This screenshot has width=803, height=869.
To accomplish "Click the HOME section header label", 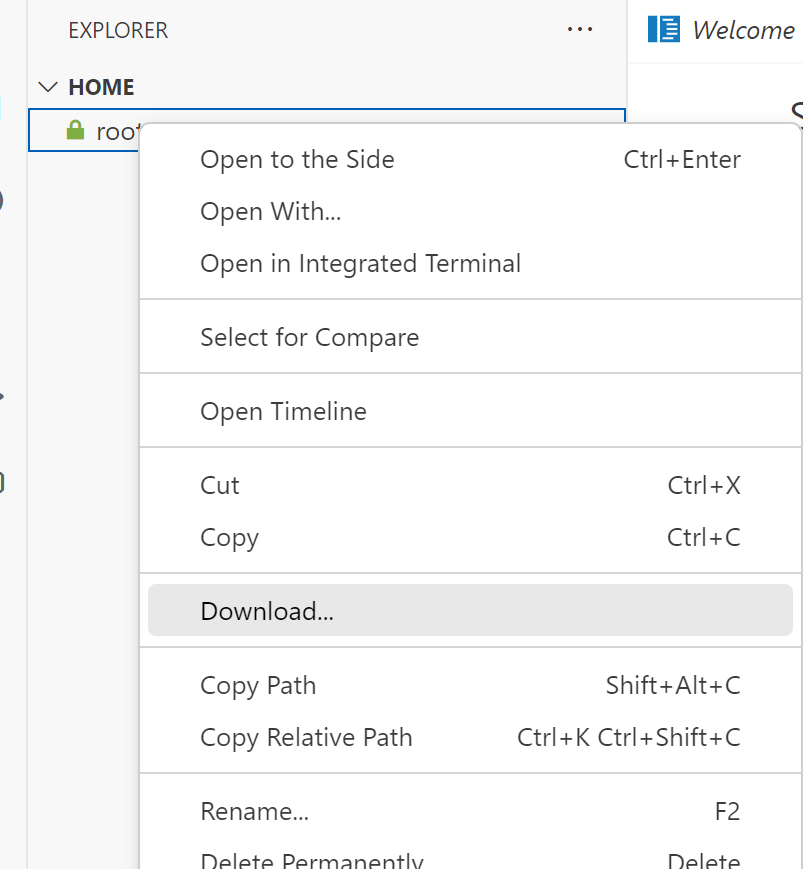I will (101, 87).
